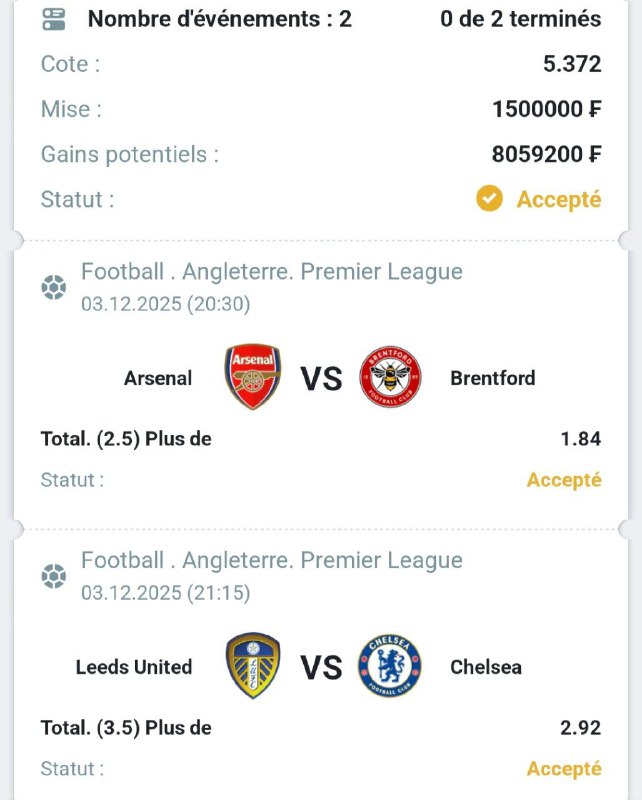Click football icon beside Leeds match league
The width and height of the screenshot is (642, 800).
[x=53, y=577]
